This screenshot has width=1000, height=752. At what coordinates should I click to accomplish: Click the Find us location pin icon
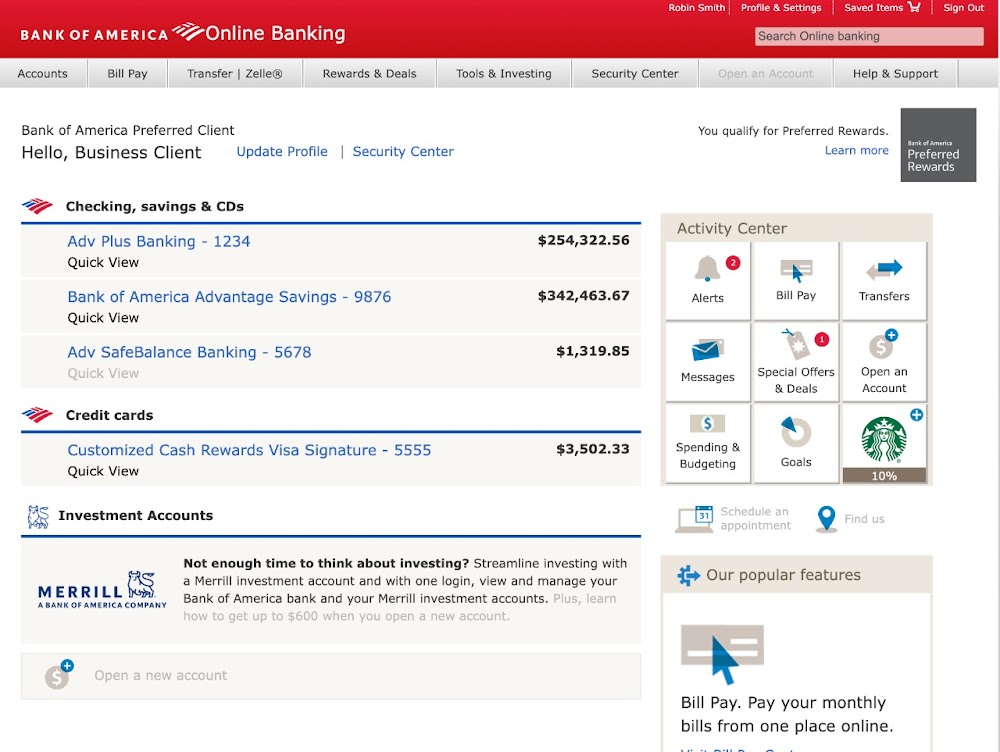[x=827, y=519]
